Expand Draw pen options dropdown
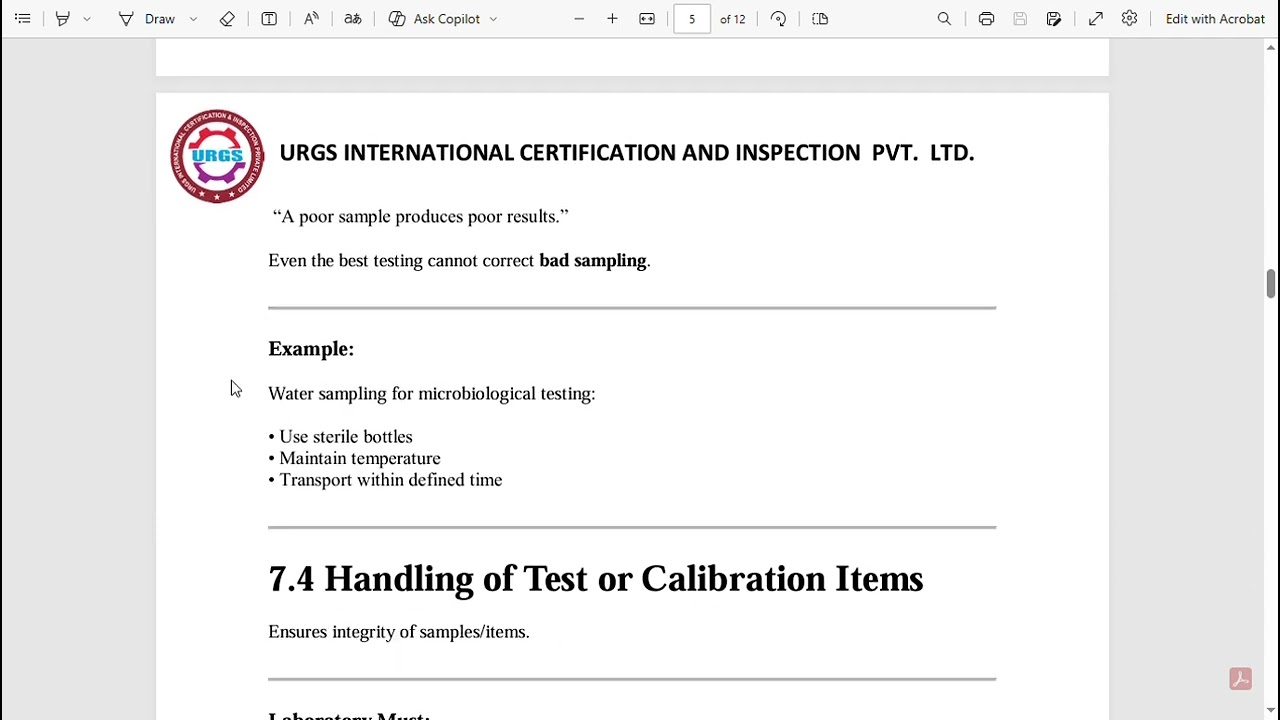 click(193, 19)
